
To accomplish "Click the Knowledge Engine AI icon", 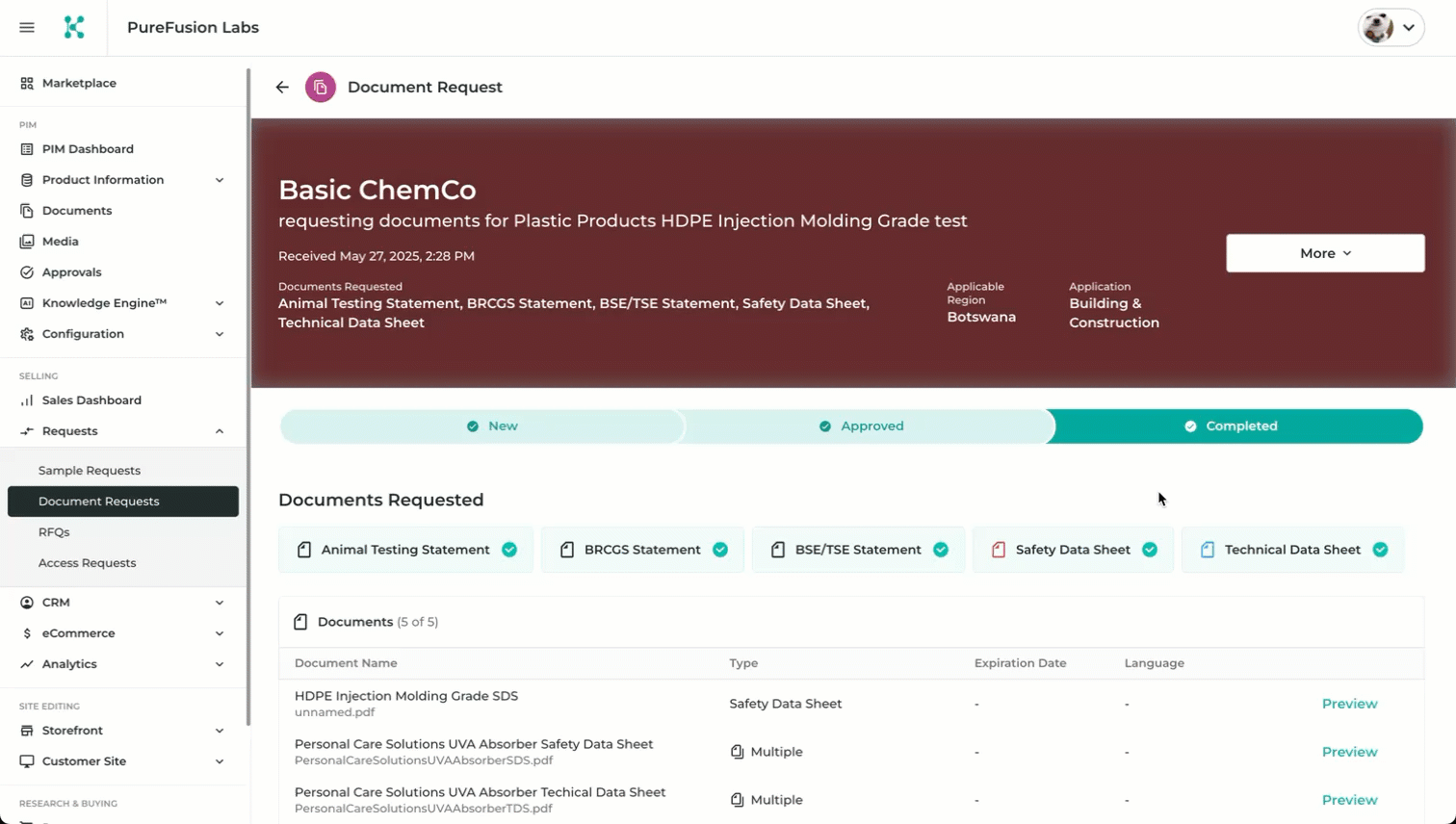I will 27,303.
